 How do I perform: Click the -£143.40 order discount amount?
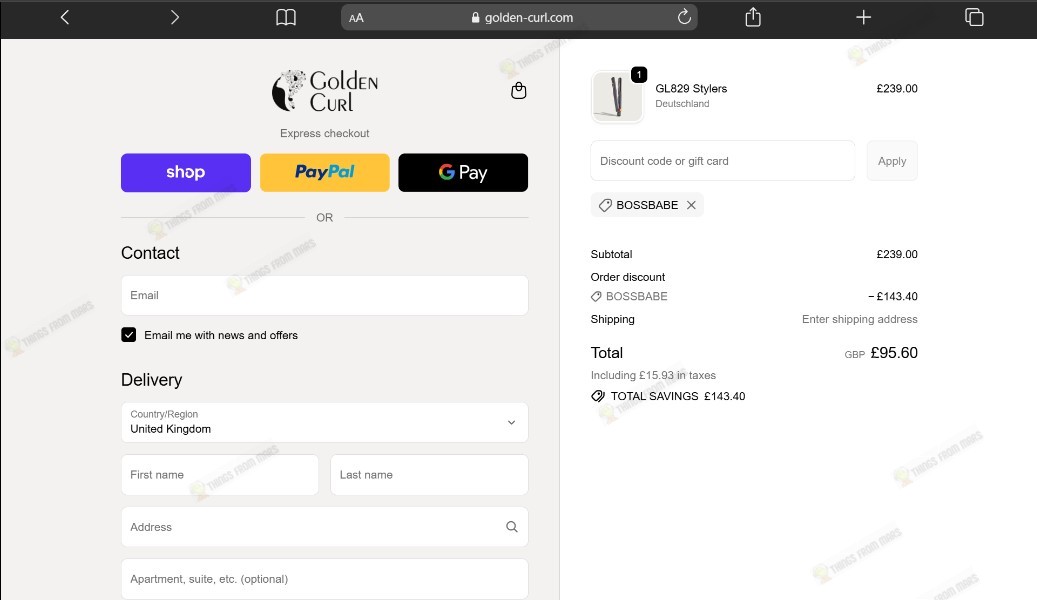click(x=893, y=296)
